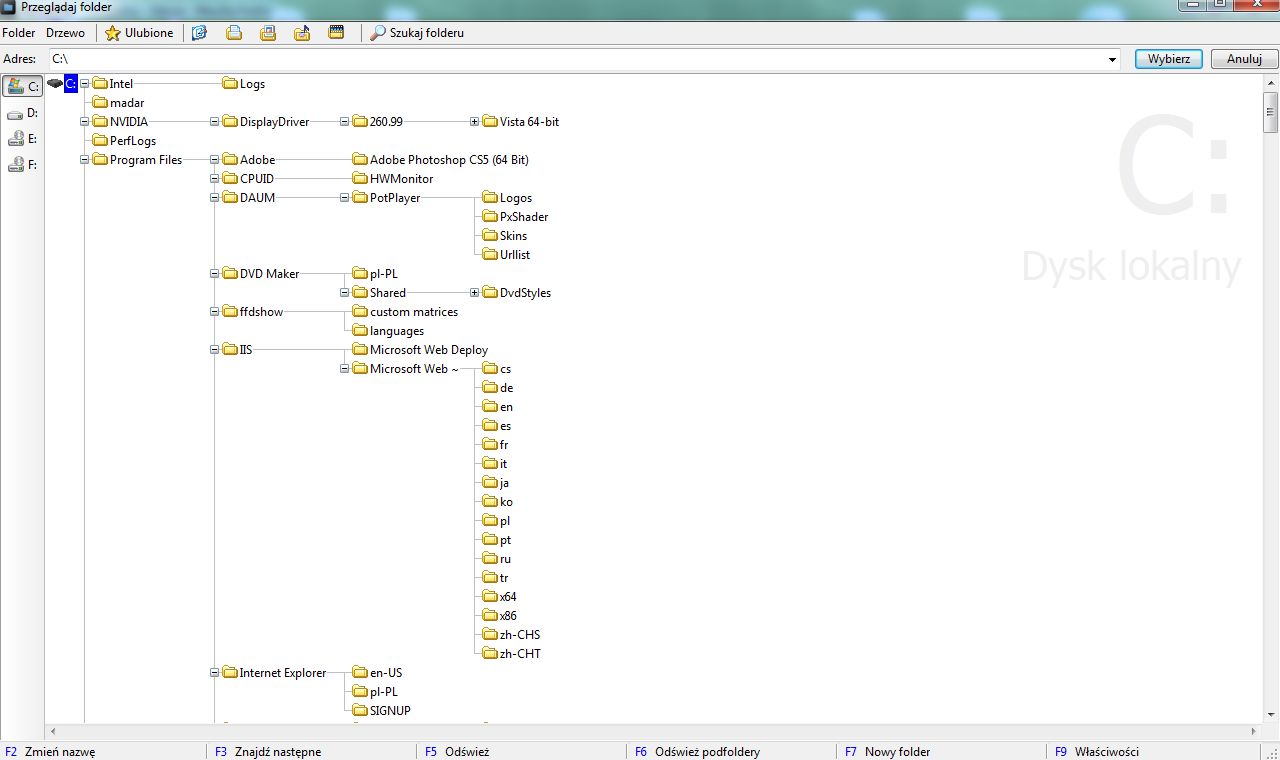
Task: Click F5 Odśwież refresh command
Action: tap(457, 752)
